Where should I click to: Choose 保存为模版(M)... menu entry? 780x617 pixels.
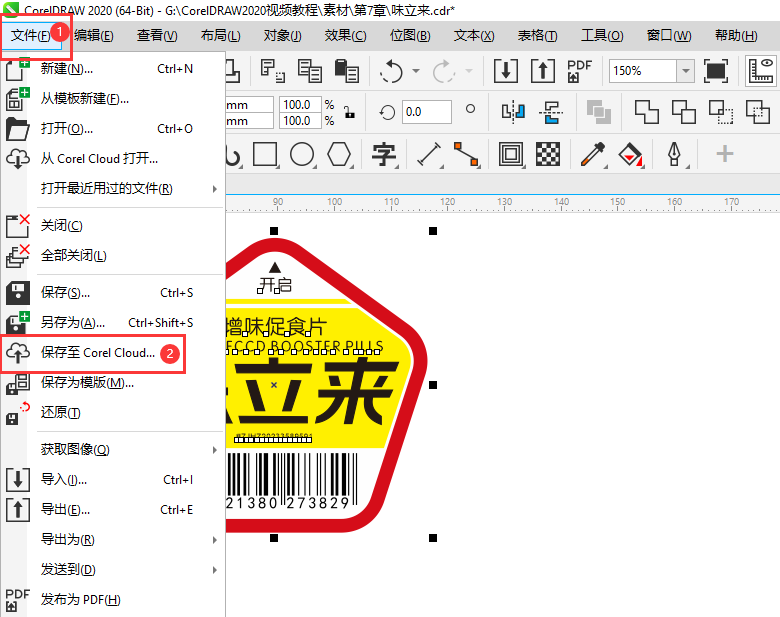pos(112,383)
